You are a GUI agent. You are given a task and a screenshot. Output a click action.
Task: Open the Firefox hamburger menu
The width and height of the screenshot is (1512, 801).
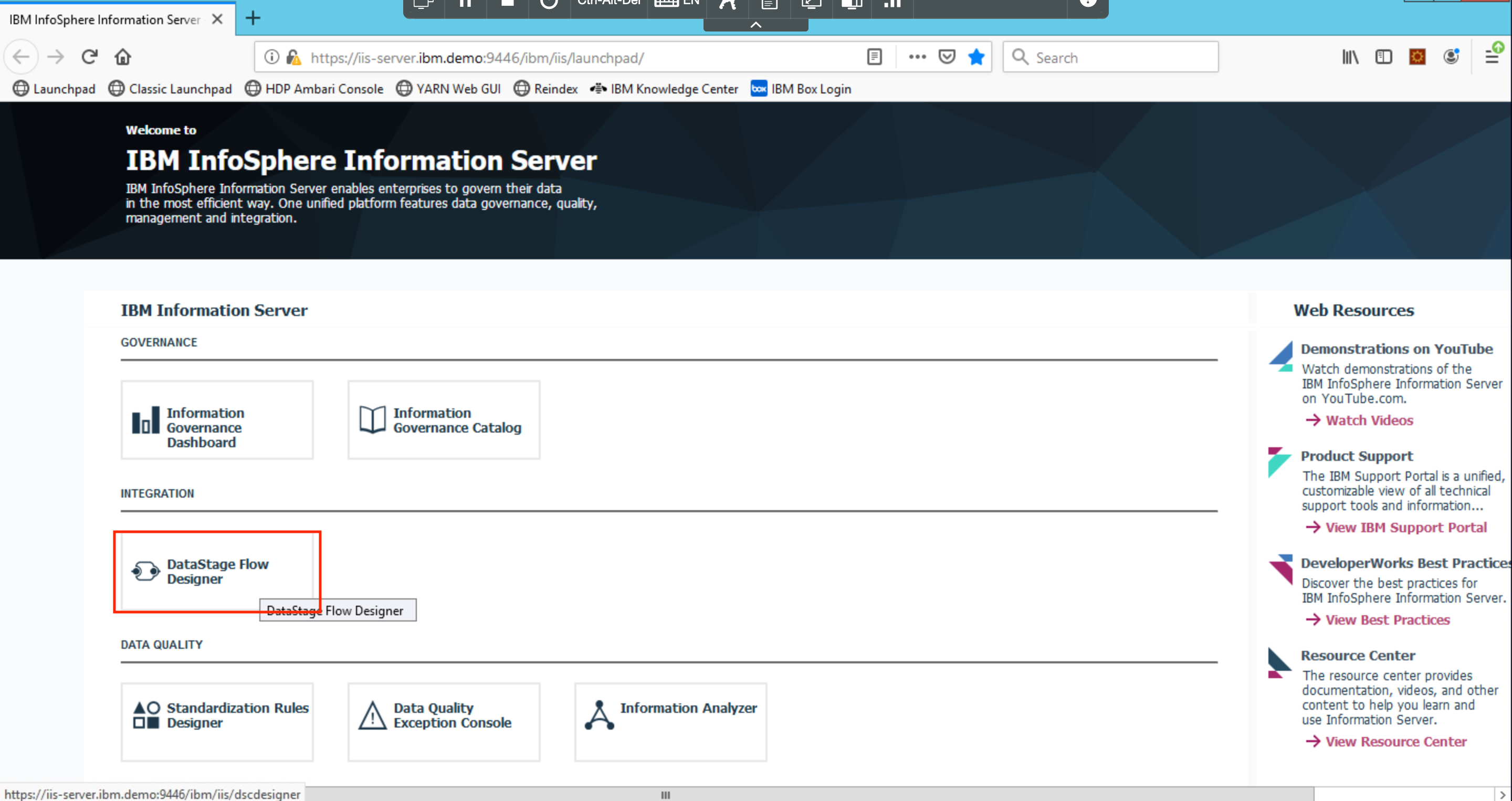[x=1492, y=57]
